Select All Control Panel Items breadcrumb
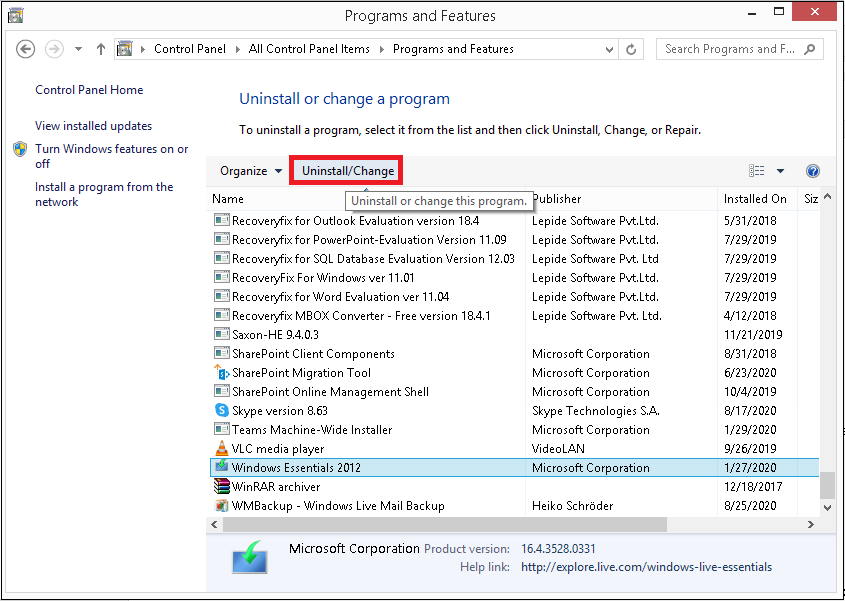Image resolution: width=845 pixels, height=601 pixels. tap(309, 49)
